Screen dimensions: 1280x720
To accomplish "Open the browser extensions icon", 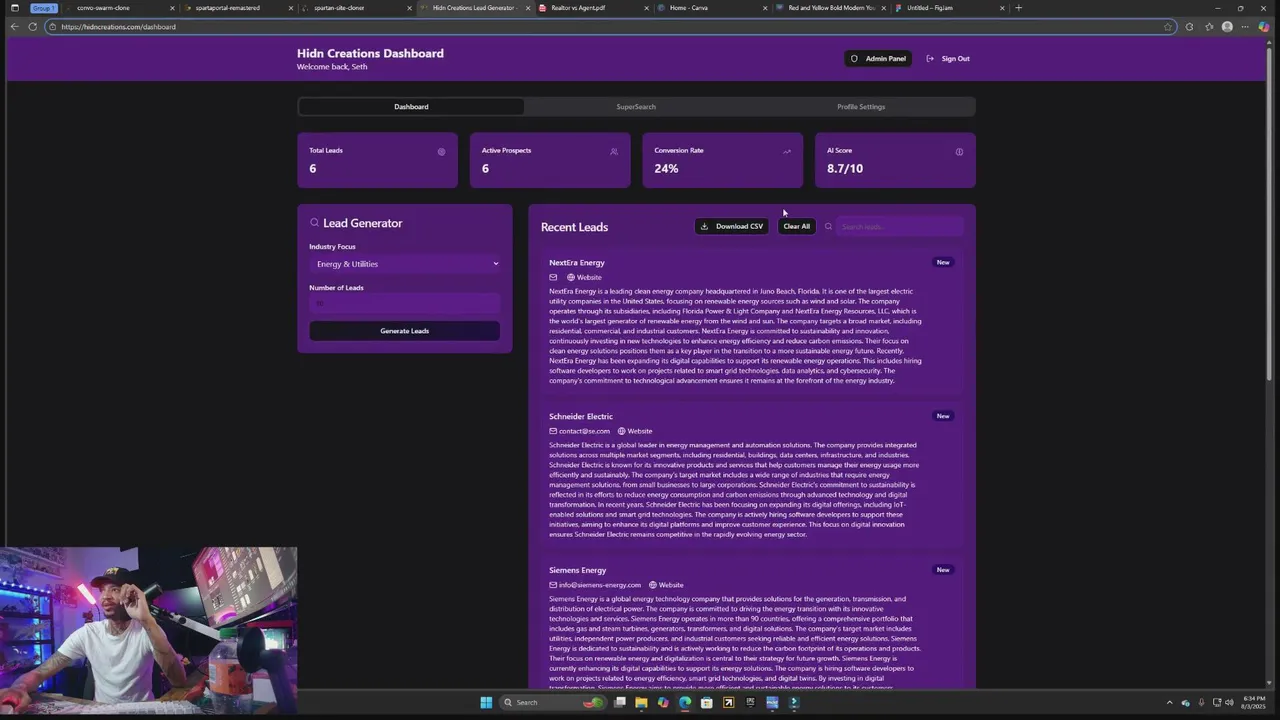I will tap(1189, 27).
